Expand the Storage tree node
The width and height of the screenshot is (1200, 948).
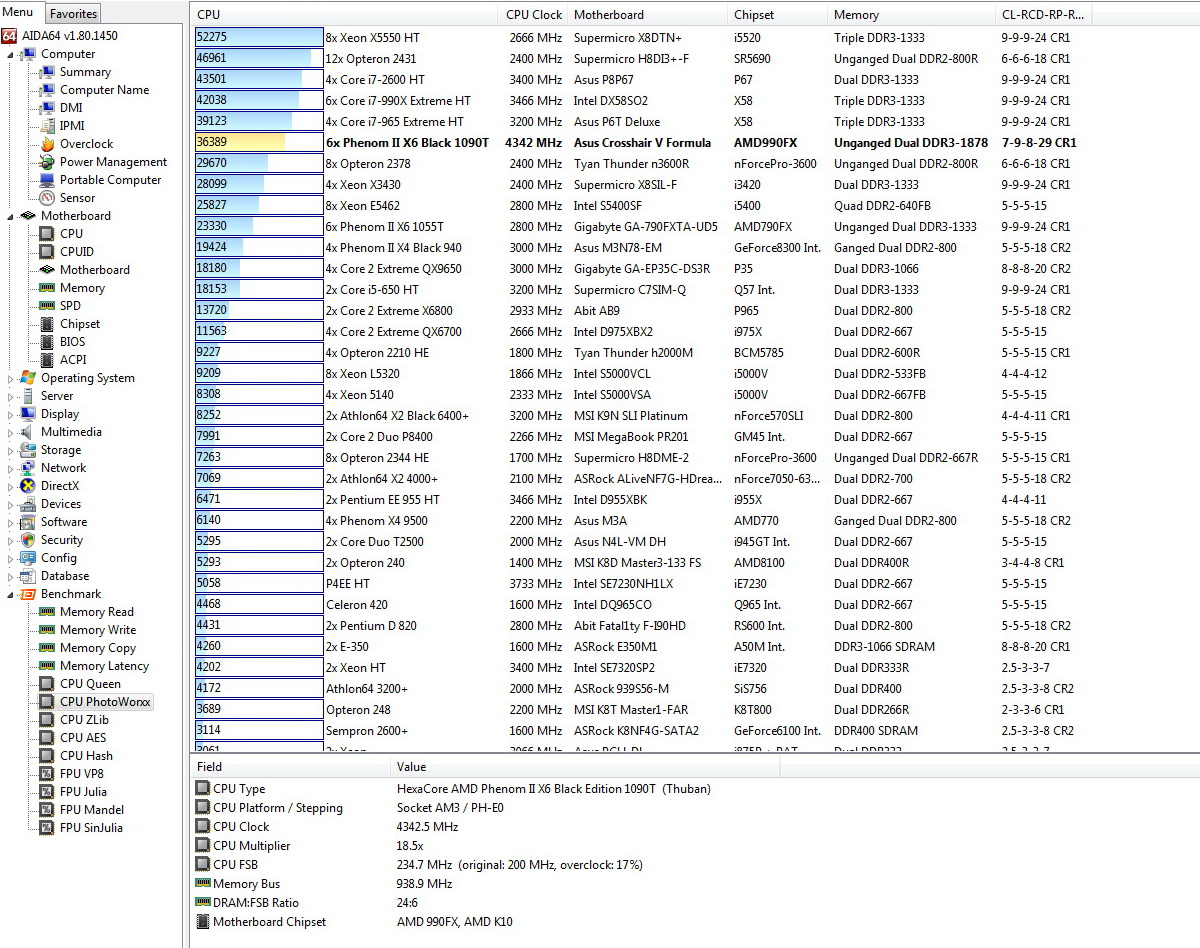pyautogui.click(x=11, y=450)
